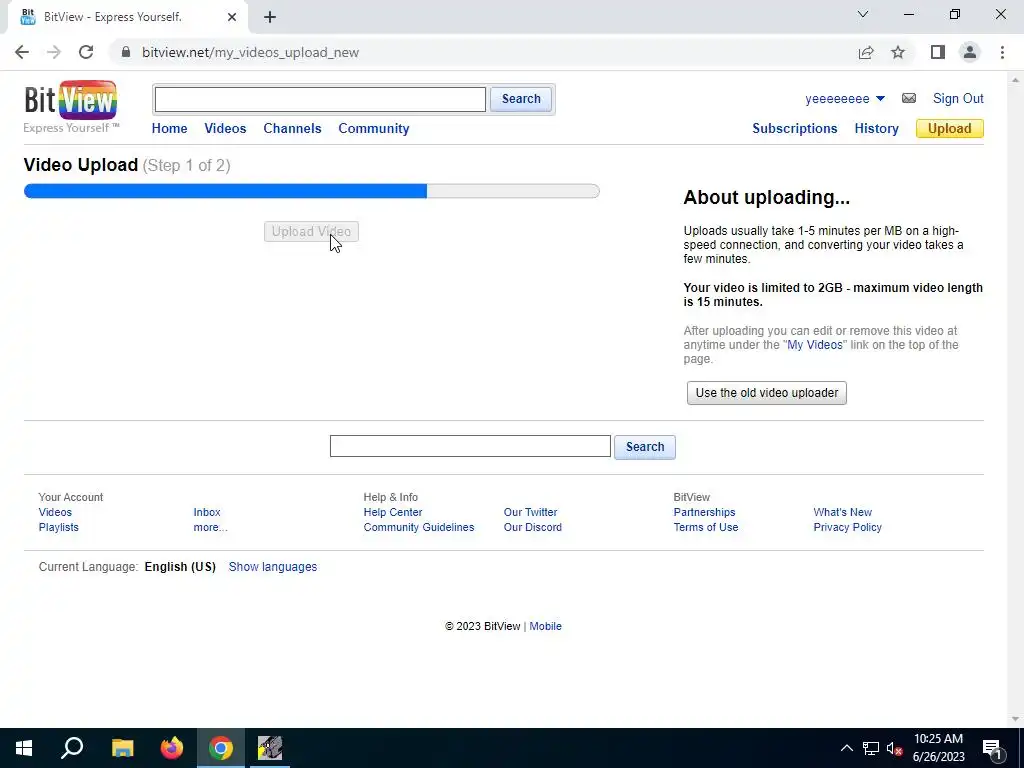Image resolution: width=1024 pixels, height=768 pixels.
Task: Click footer more... link
Action: click(x=210, y=527)
